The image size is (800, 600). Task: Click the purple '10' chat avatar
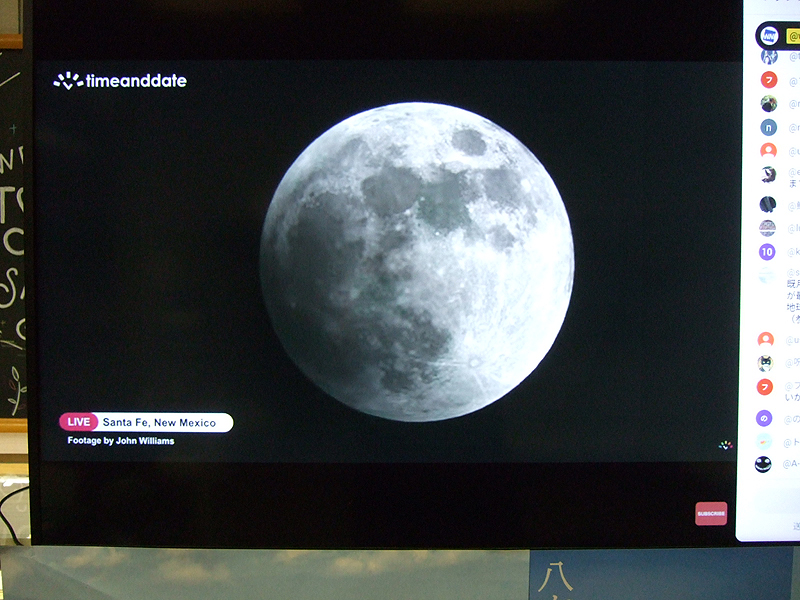point(767,252)
